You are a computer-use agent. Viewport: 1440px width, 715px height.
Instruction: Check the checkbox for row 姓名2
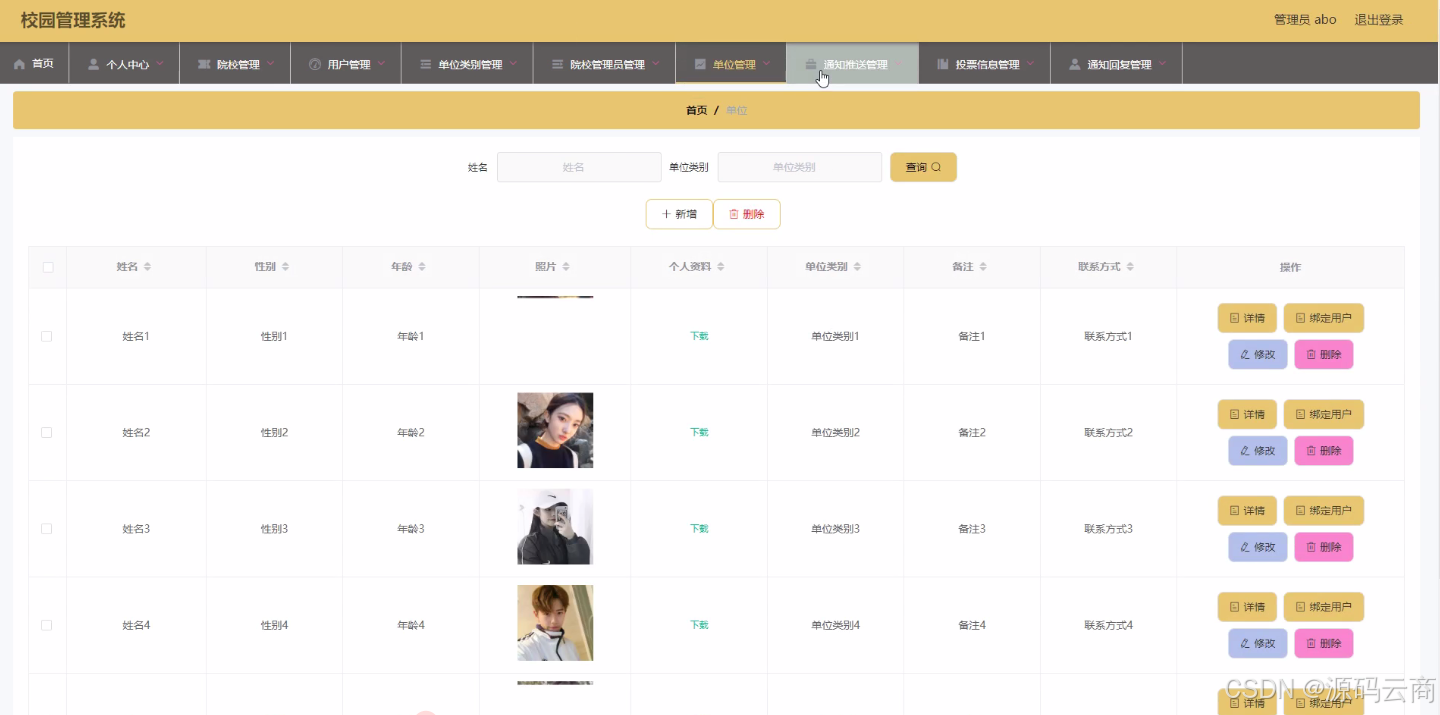[46, 432]
